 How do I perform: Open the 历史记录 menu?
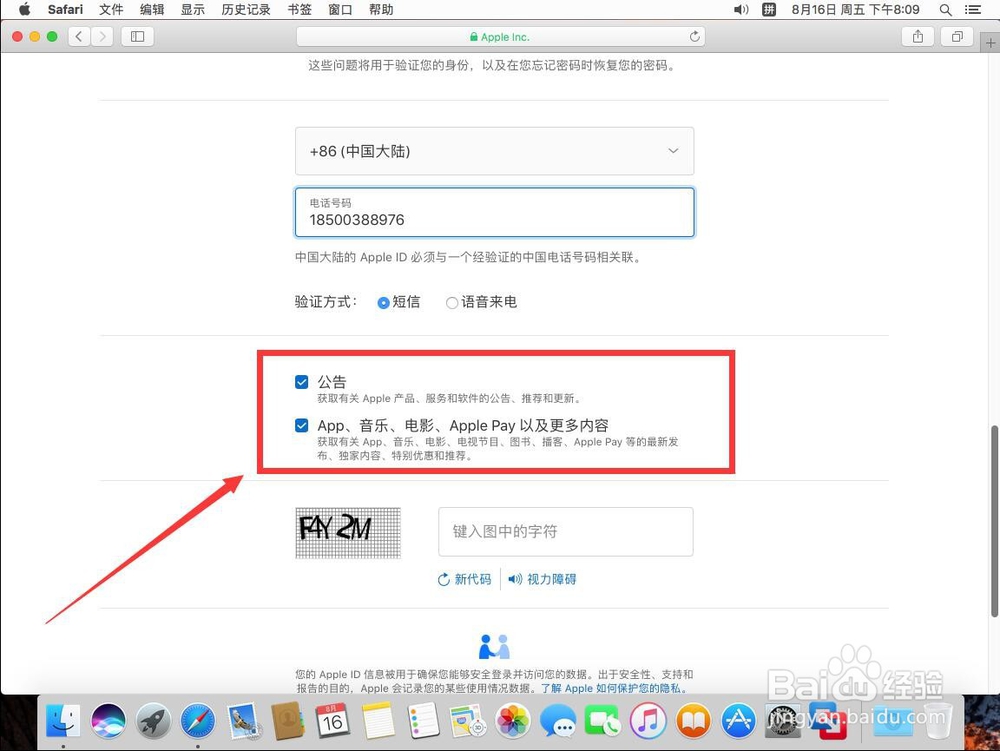pyautogui.click(x=246, y=10)
